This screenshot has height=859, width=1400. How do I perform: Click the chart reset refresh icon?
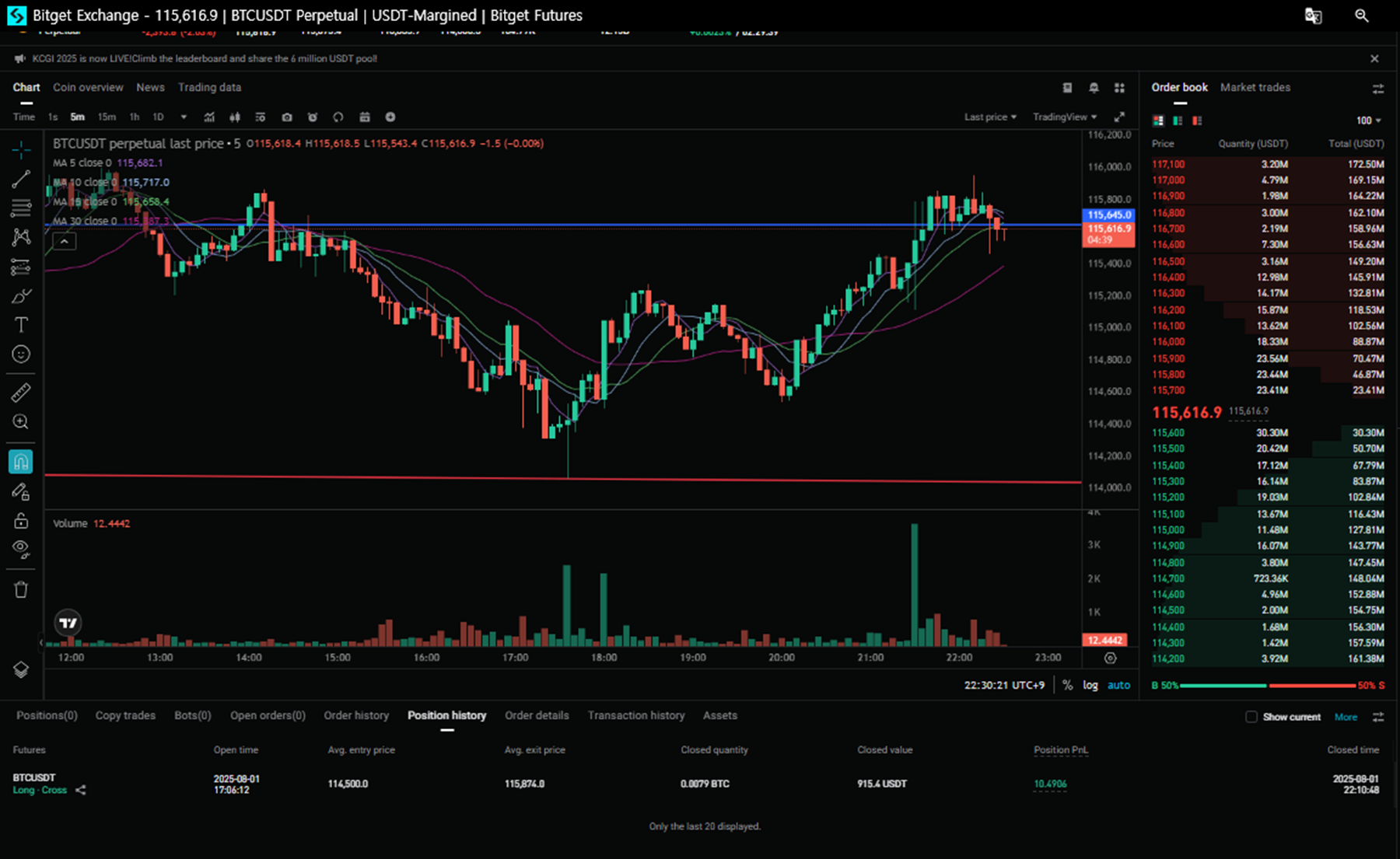pyautogui.click(x=338, y=117)
